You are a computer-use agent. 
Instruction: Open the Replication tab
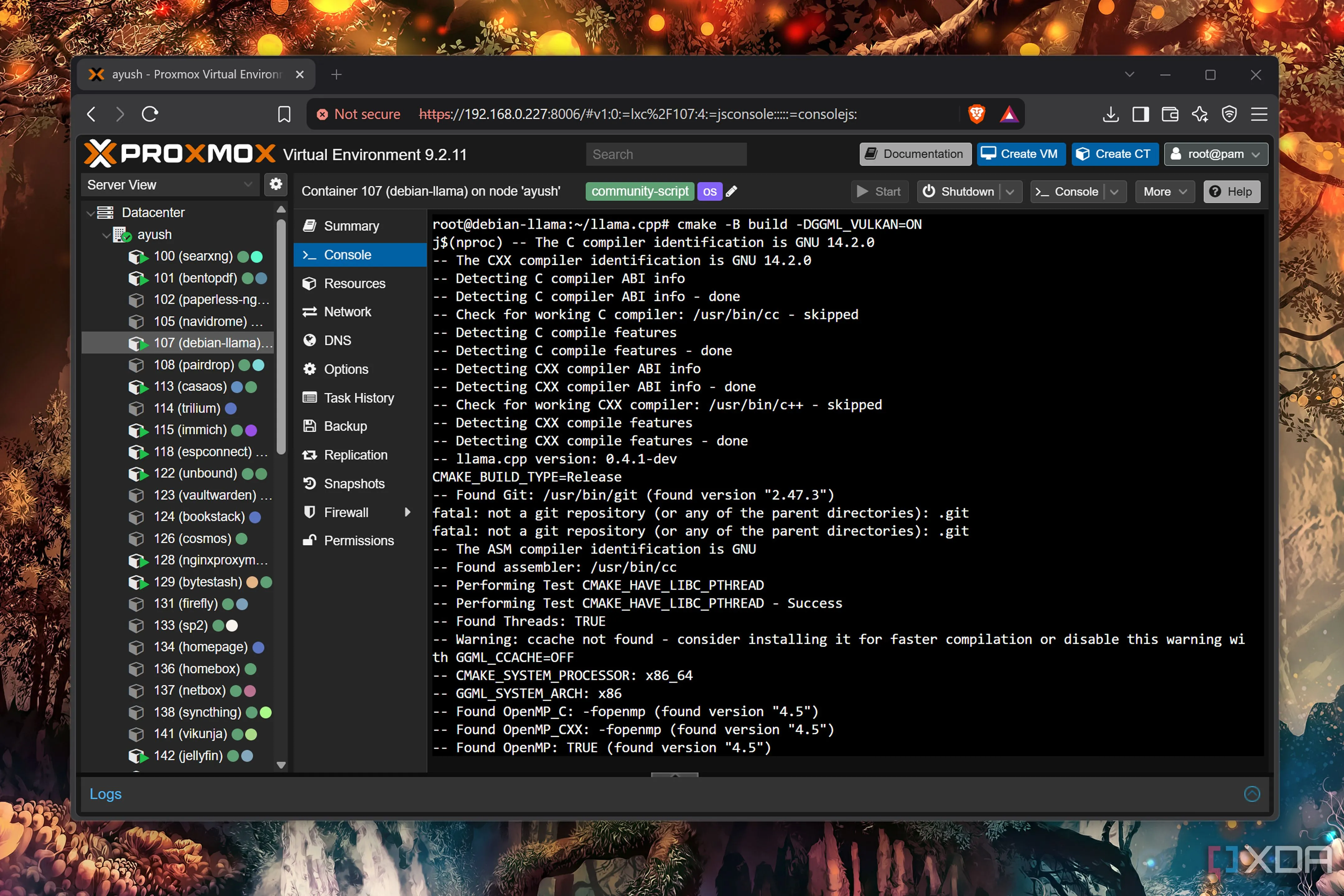[x=360, y=455]
